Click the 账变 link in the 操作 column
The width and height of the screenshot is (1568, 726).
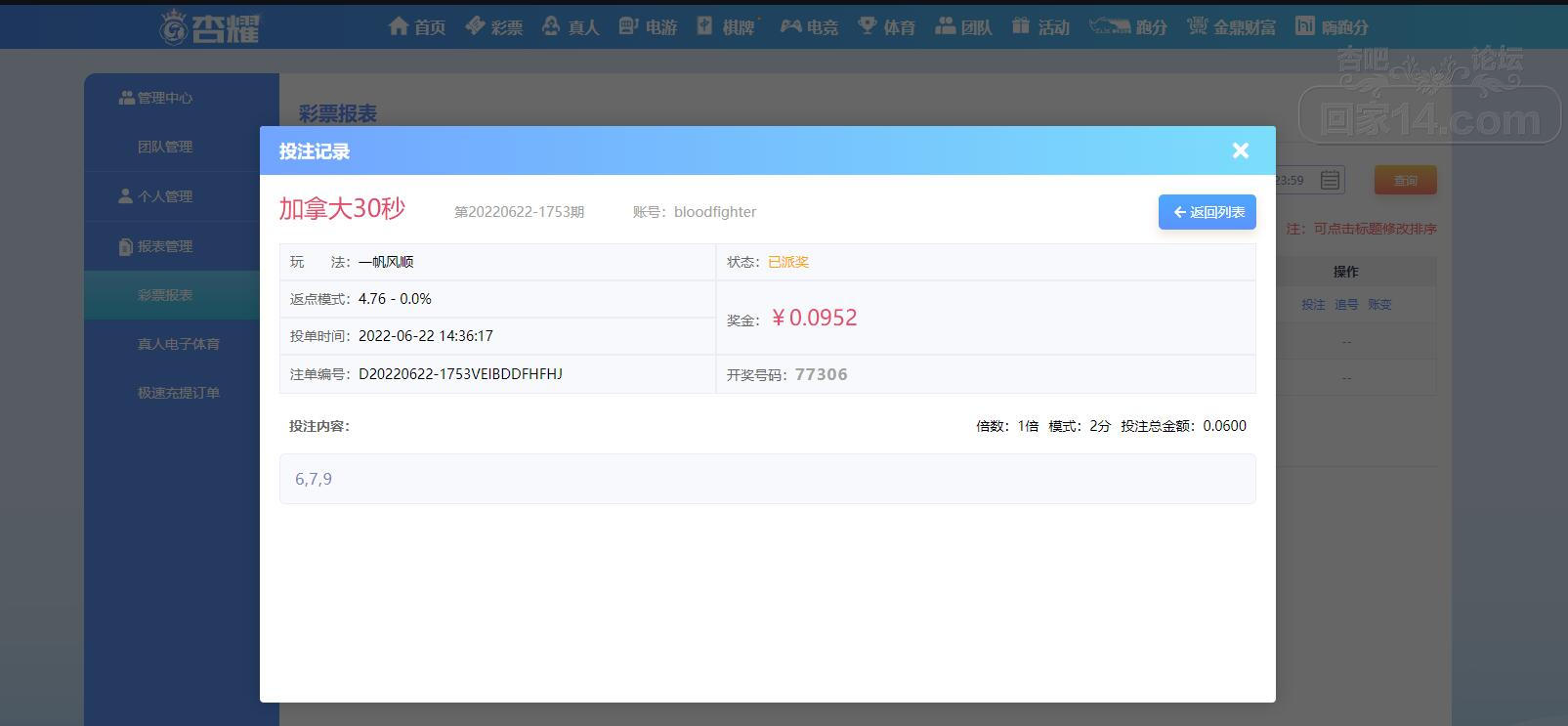pyautogui.click(x=1379, y=305)
